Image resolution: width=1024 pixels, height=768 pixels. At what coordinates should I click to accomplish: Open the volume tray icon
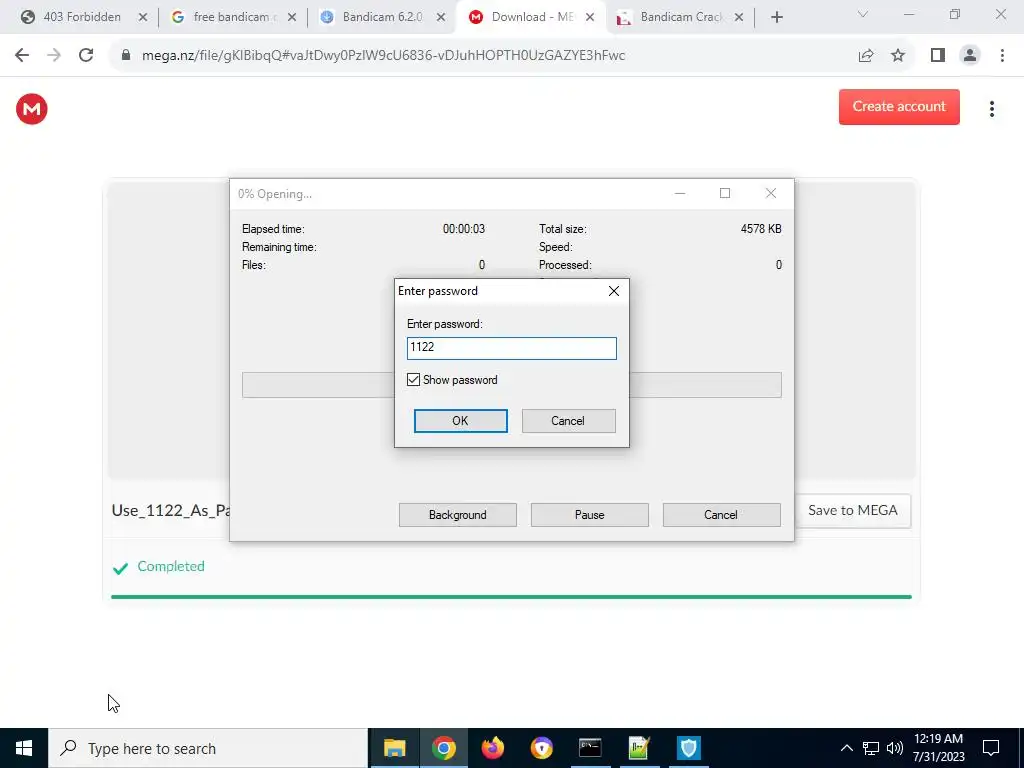(x=895, y=748)
